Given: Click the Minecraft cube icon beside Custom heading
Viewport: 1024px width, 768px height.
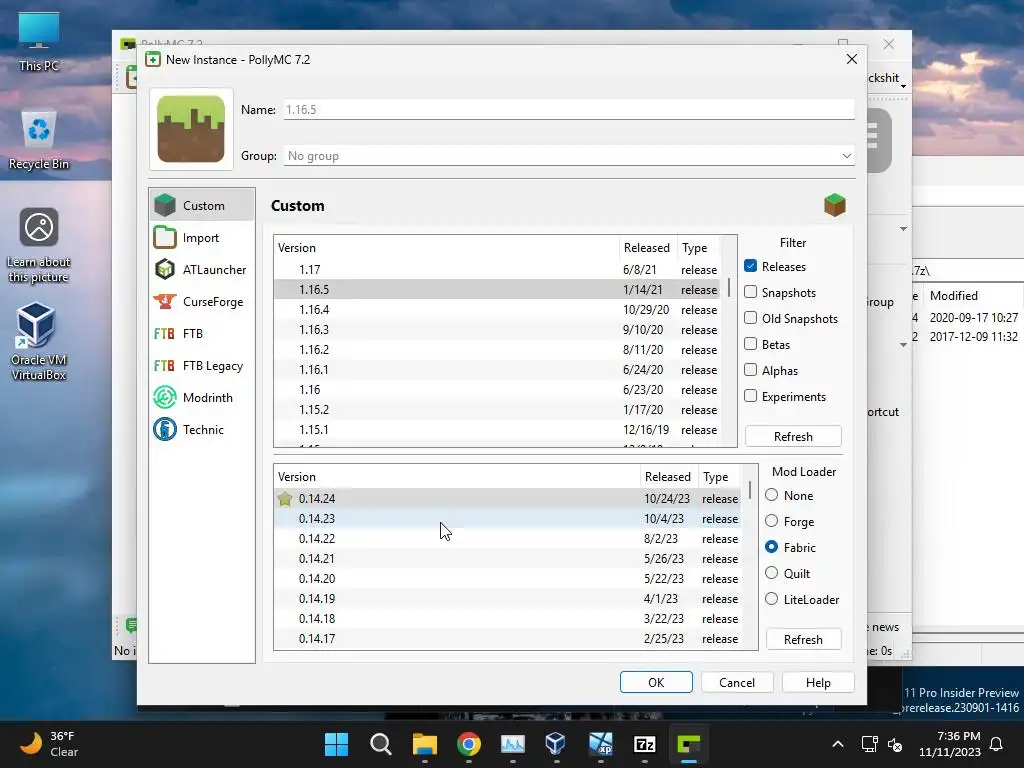Looking at the screenshot, I should tap(835, 205).
